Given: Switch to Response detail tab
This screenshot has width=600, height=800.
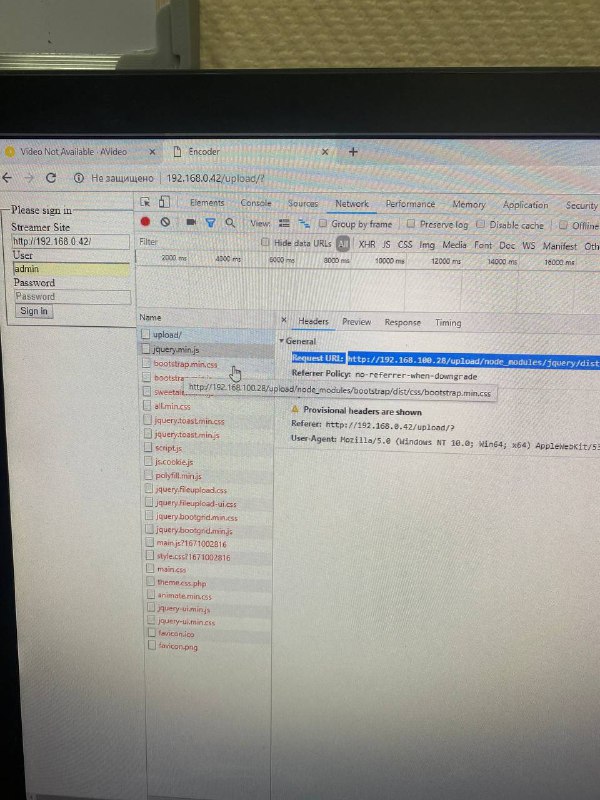Looking at the screenshot, I should point(403,322).
